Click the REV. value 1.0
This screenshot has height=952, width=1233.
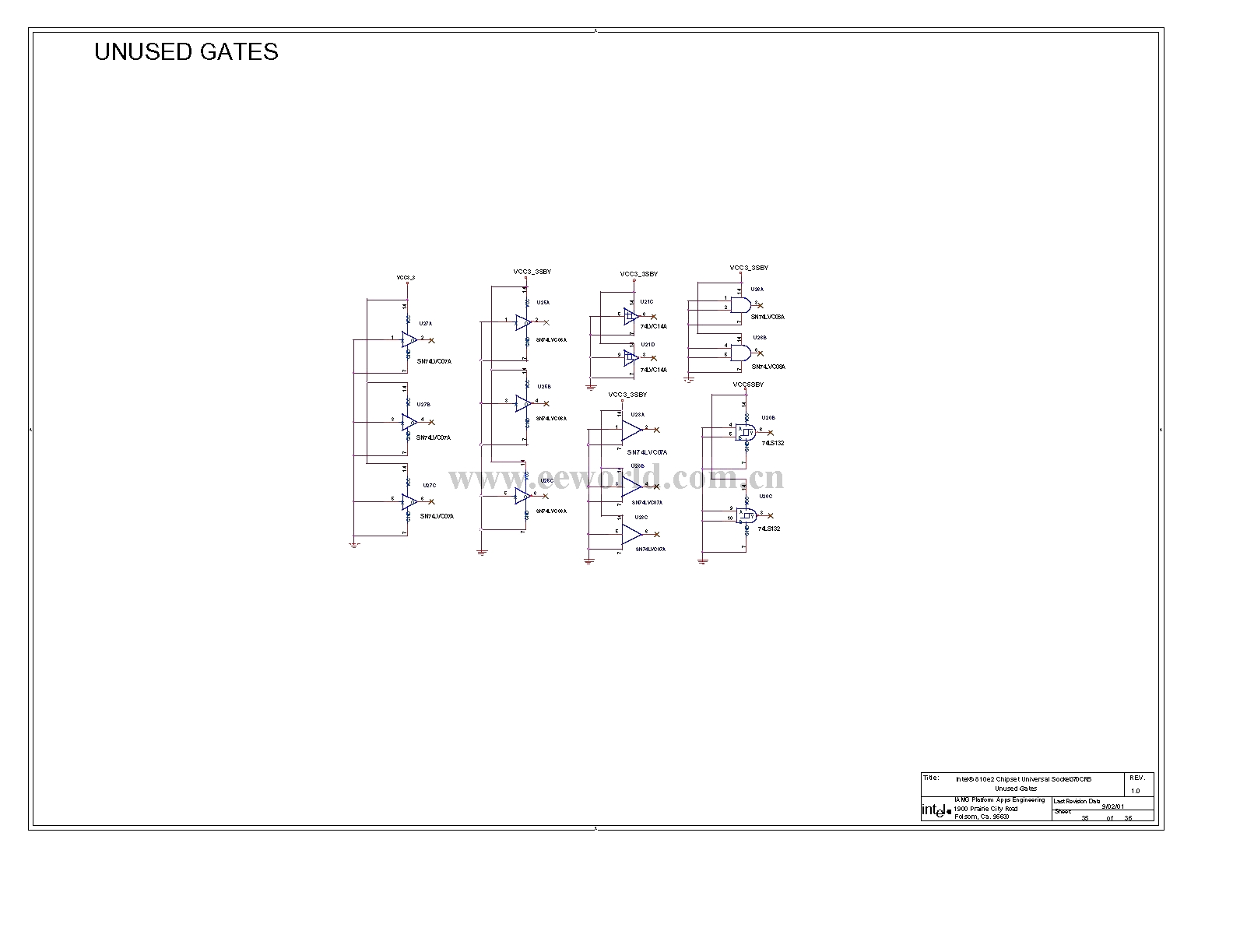pyautogui.click(x=1135, y=791)
